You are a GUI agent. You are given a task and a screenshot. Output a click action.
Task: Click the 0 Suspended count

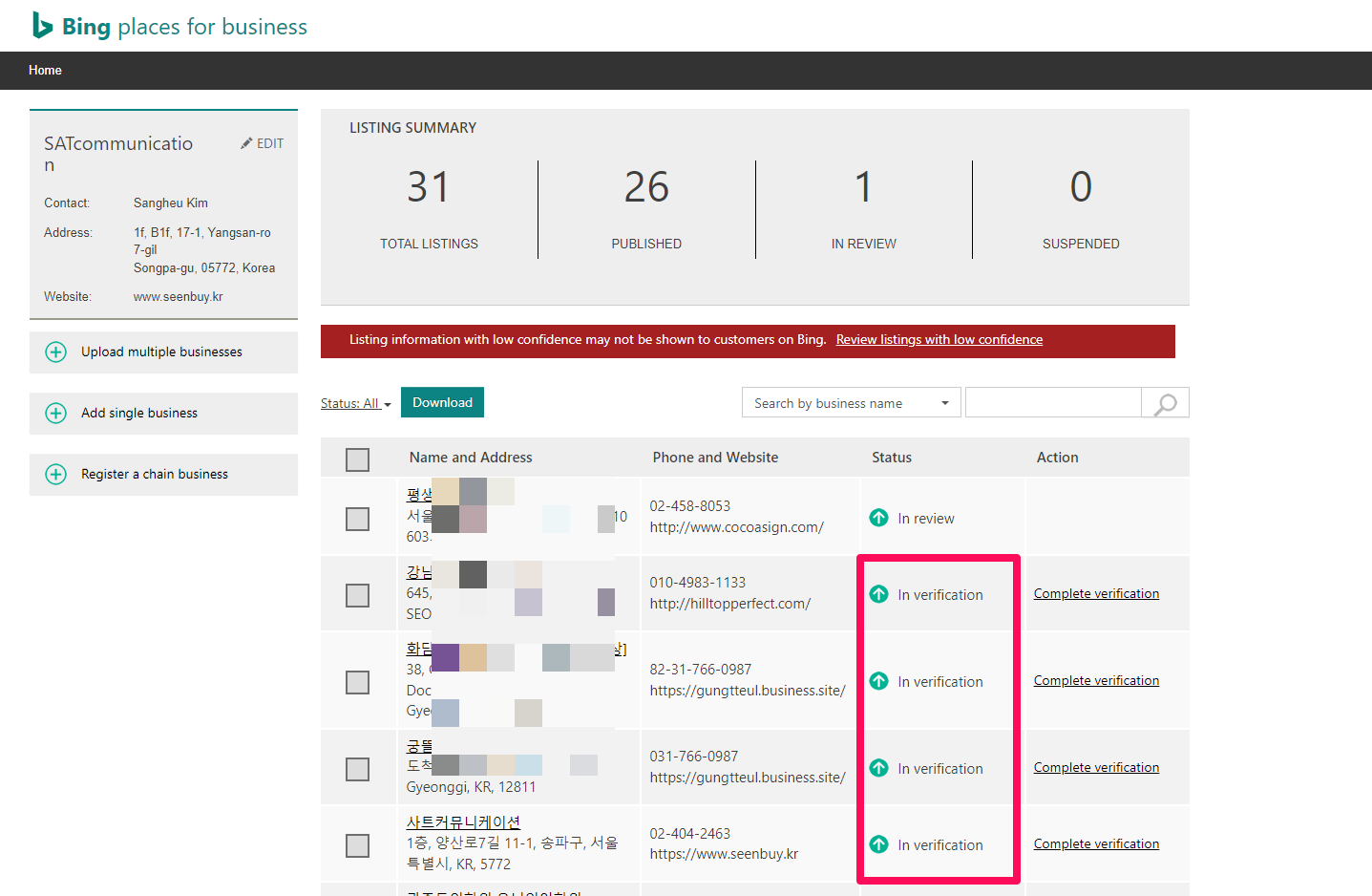tap(1081, 187)
